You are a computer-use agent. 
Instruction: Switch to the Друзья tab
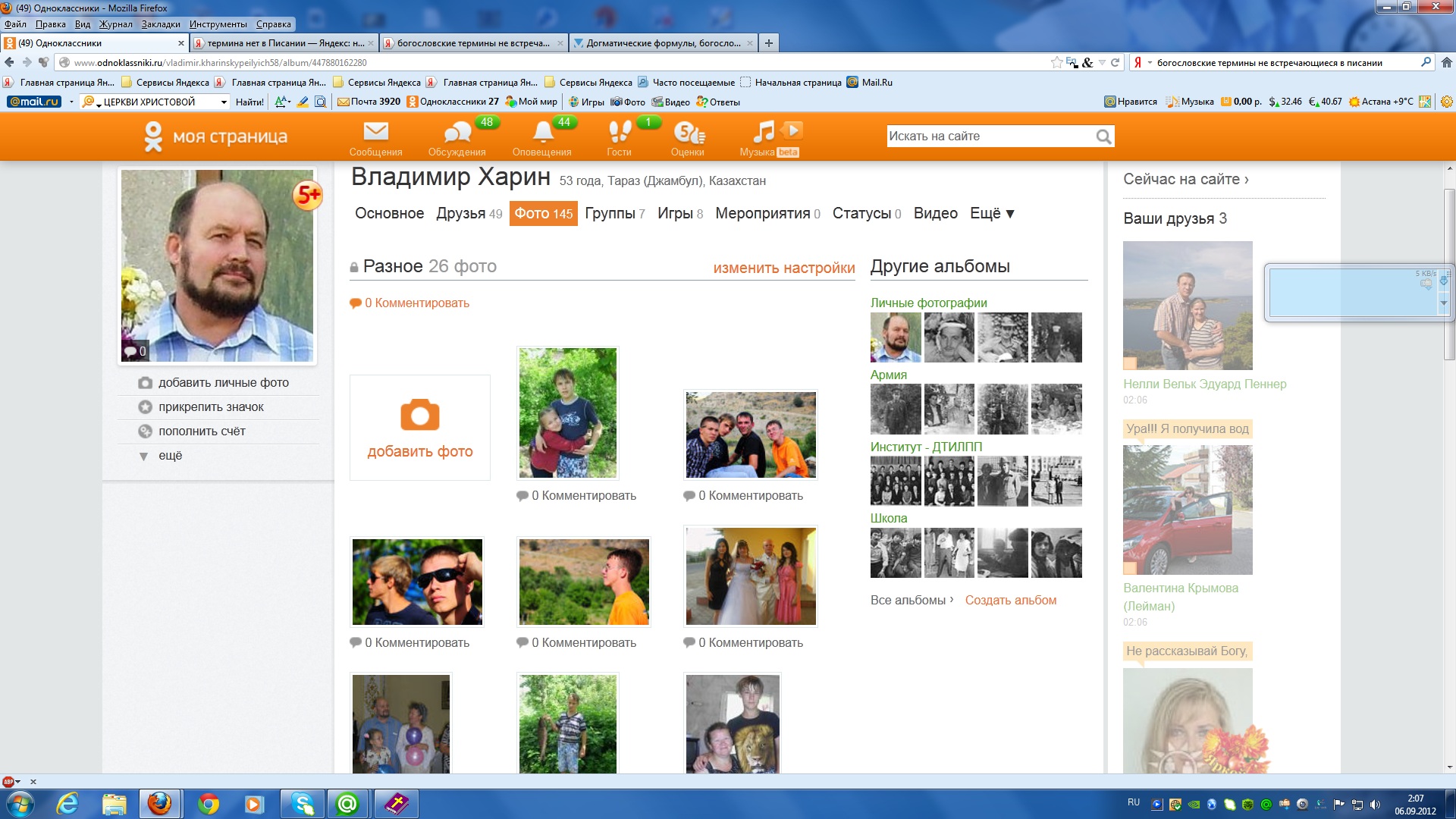[x=460, y=214]
